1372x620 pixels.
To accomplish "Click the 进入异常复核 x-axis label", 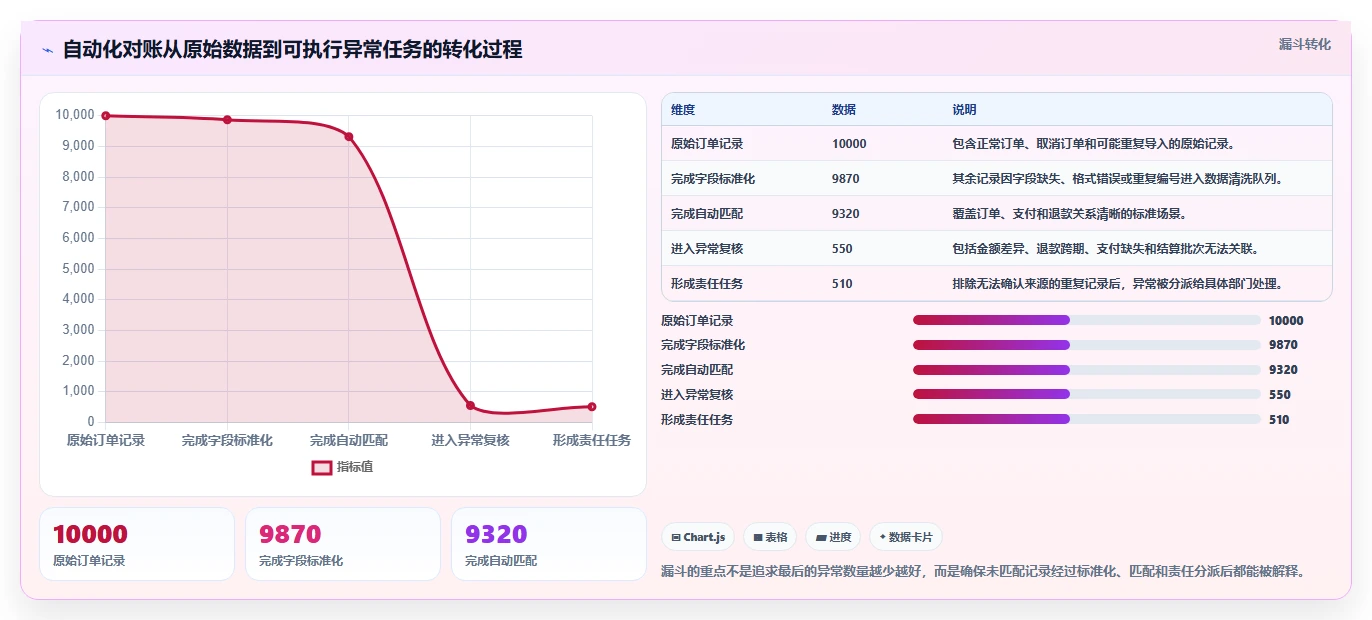I will coord(470,440).
